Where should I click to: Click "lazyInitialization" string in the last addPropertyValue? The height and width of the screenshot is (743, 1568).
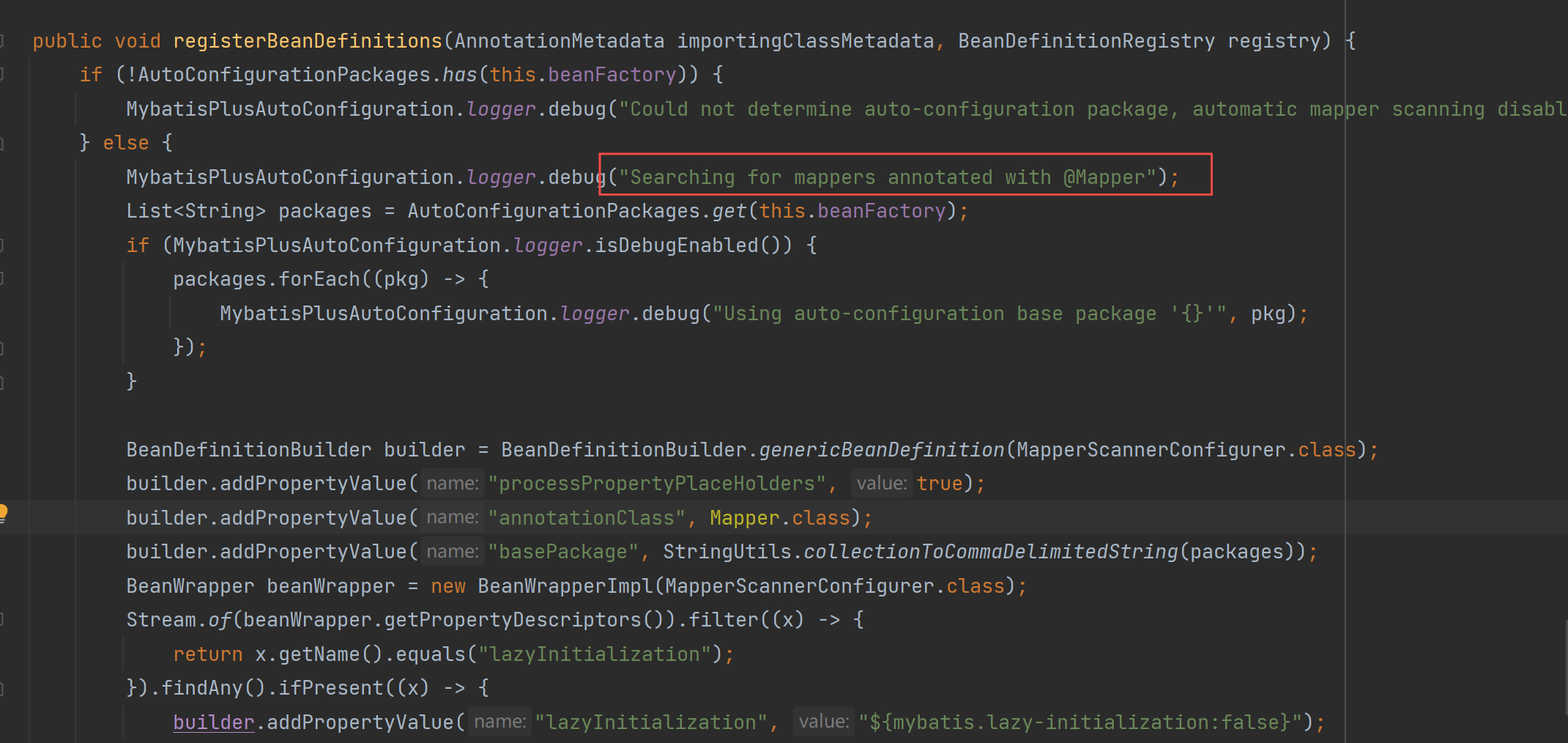pyautogui.click(x=651, y=722)
